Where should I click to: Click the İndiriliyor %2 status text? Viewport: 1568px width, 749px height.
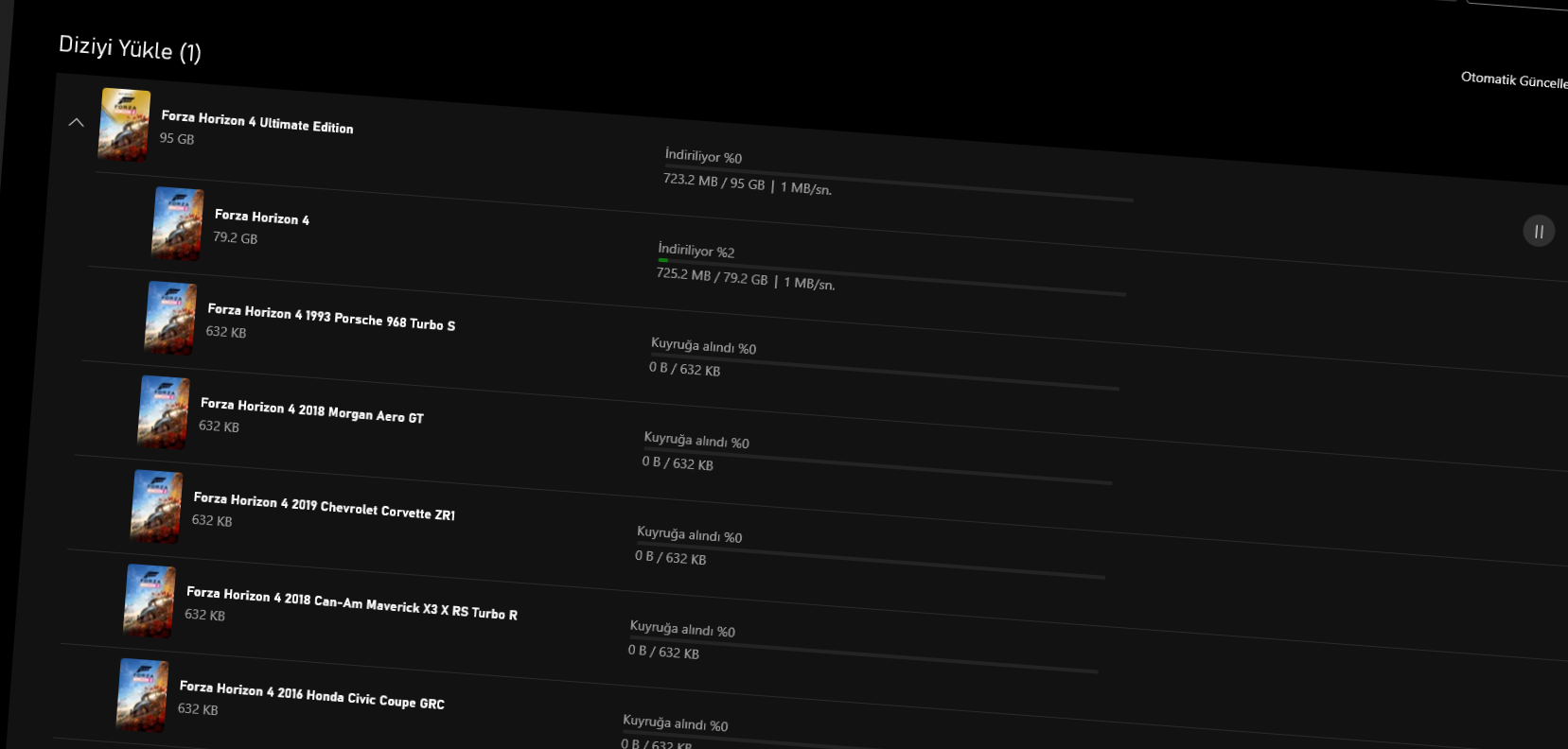(x=696, y=251)
